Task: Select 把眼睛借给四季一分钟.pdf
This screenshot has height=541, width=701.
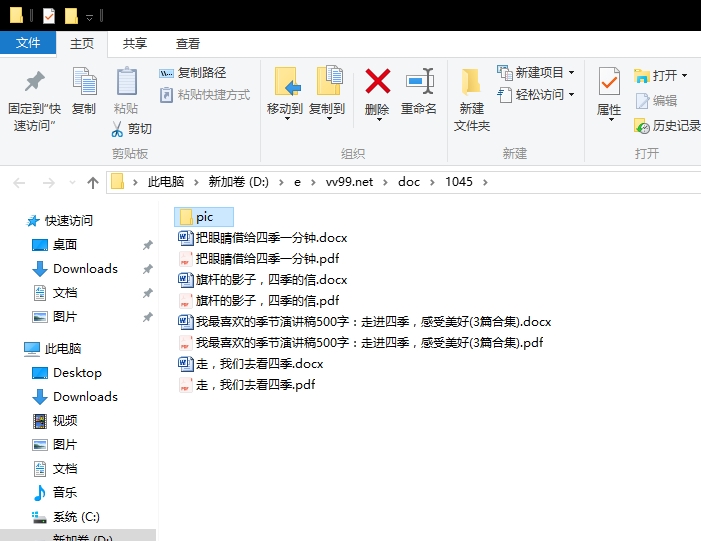Action: tap(258, 259)
